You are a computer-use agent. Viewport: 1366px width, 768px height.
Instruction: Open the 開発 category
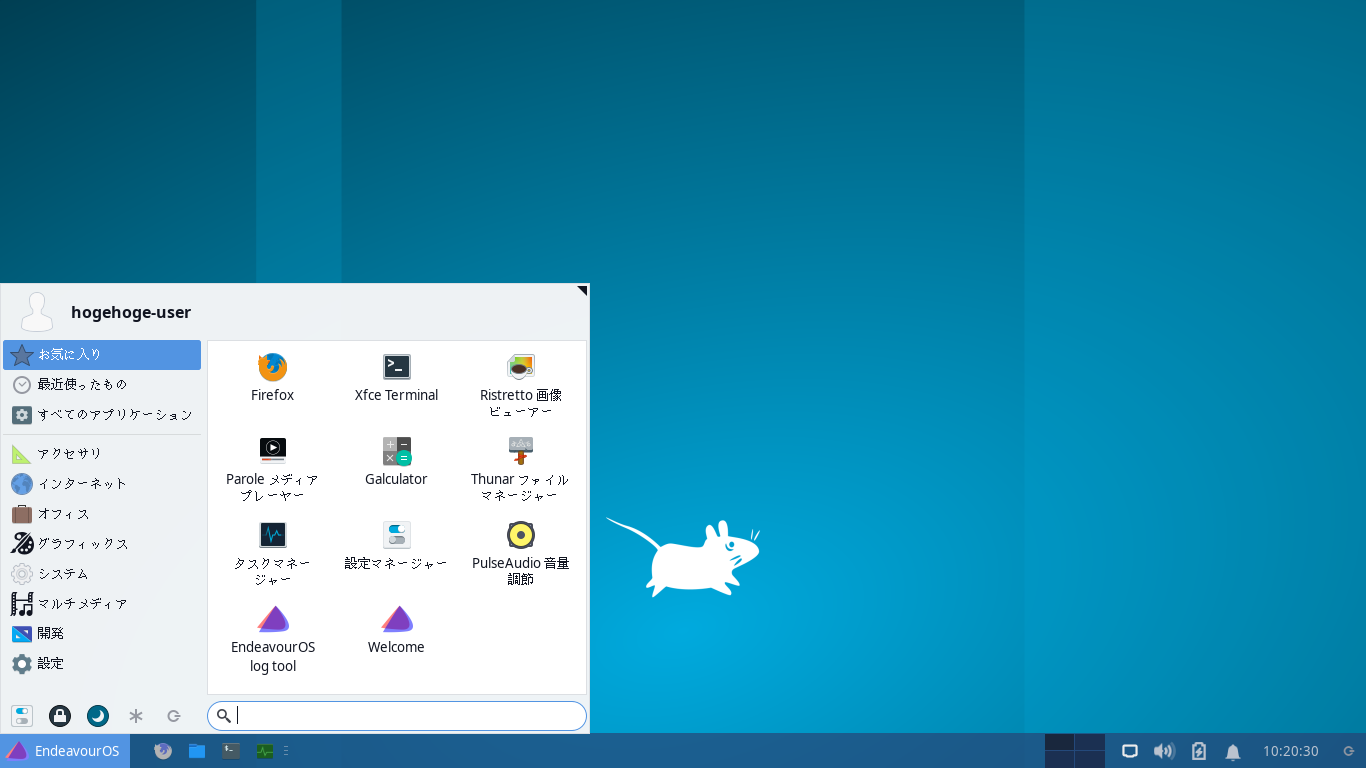coord(102,634)
